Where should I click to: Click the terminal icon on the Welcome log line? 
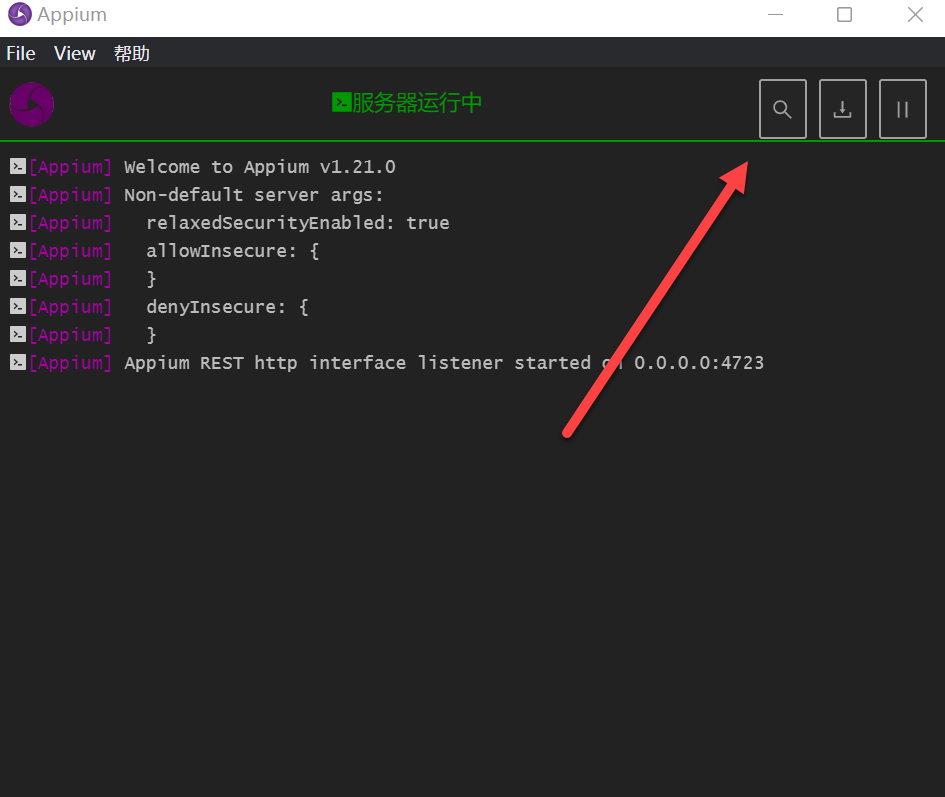coord(17,167)
